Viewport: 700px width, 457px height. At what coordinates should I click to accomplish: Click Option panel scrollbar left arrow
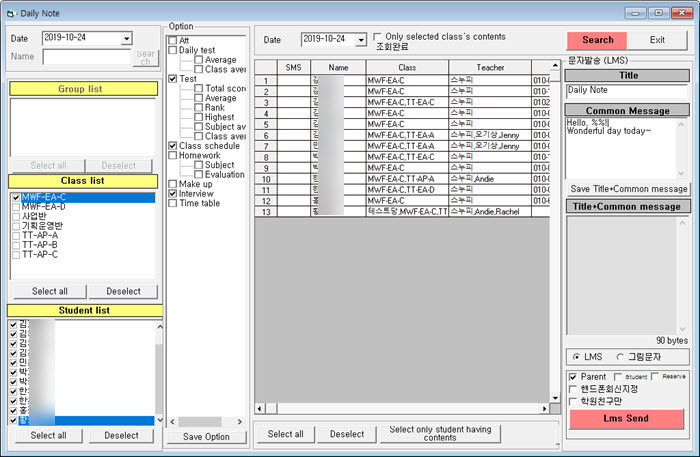173,422
